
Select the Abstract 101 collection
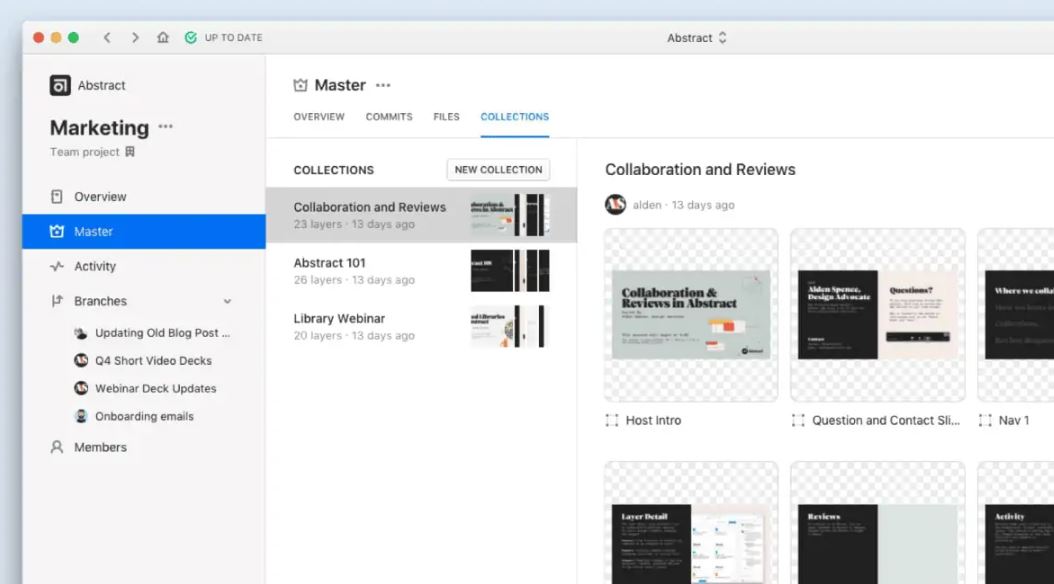pos(421,271)
